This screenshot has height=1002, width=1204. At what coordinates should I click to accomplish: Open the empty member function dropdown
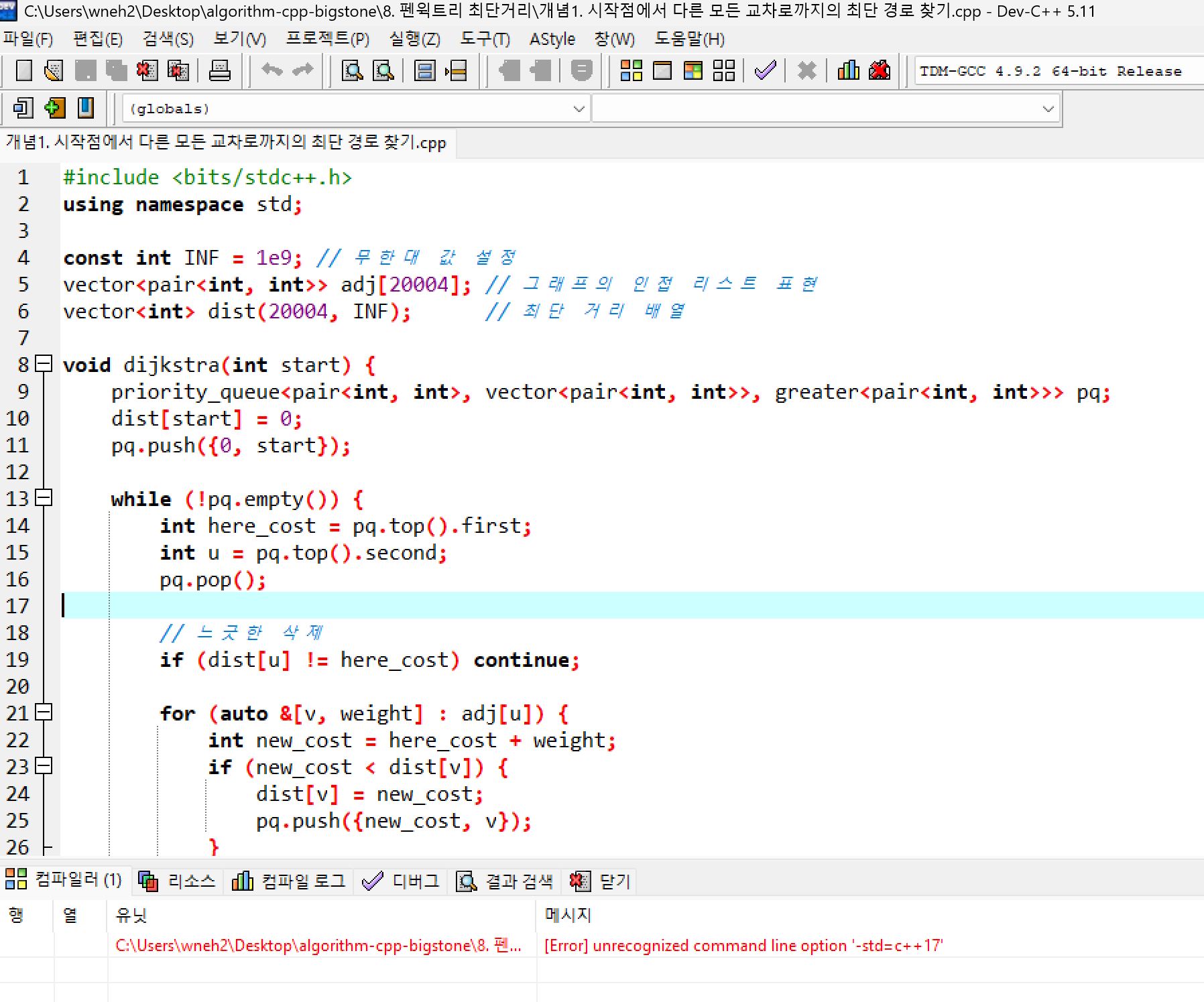pyautogui.click(x=826, y=109)
